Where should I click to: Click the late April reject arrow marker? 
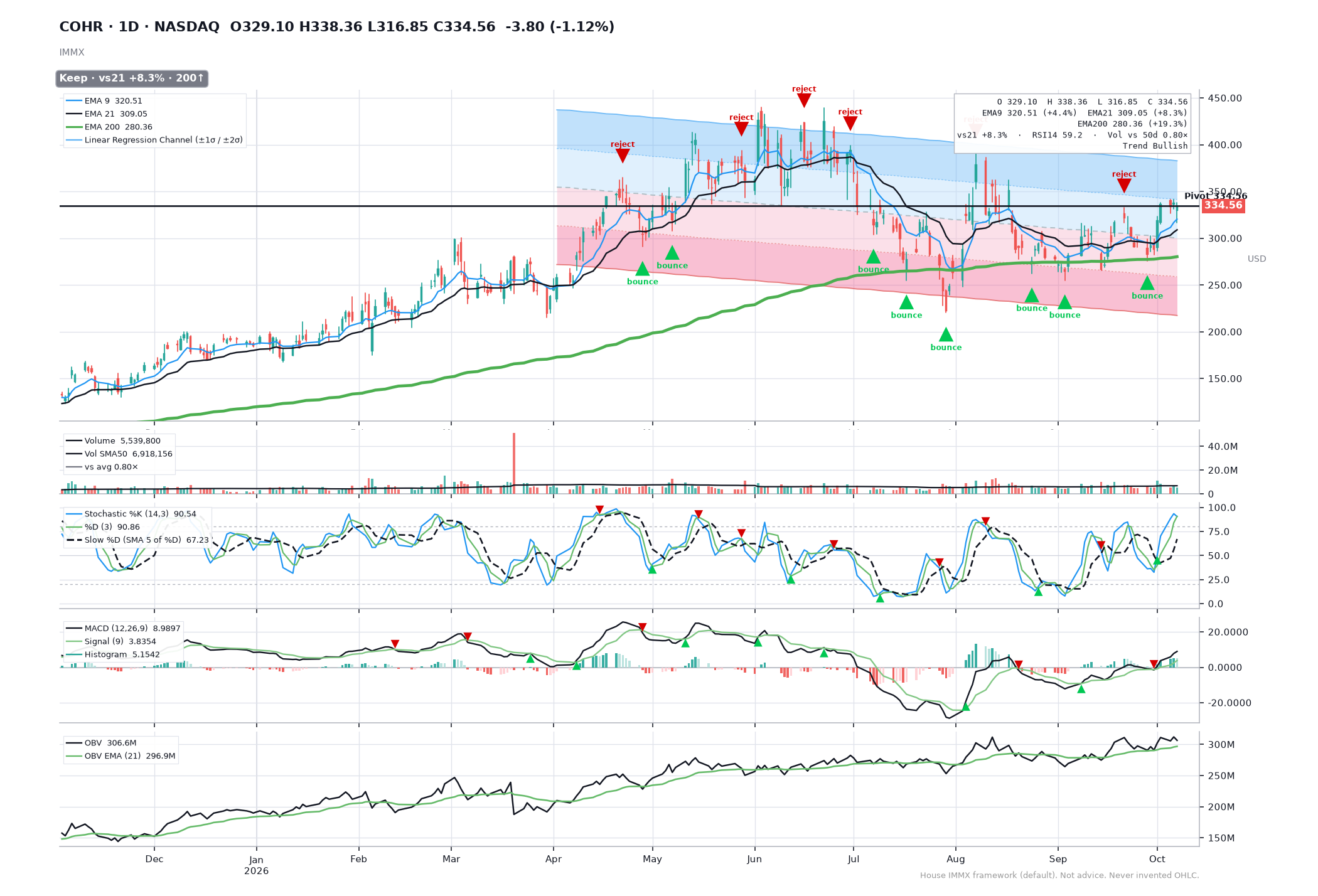pyautogui.click(x=623, y=156)
